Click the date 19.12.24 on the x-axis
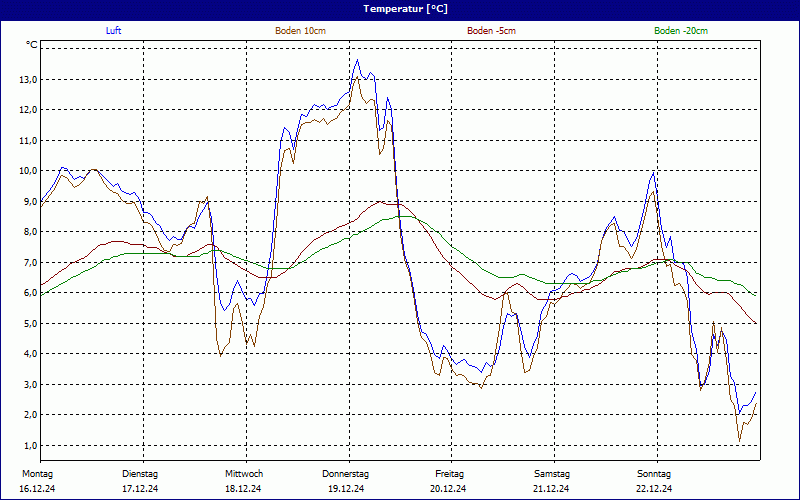800x500 pixels. point(346,488)
